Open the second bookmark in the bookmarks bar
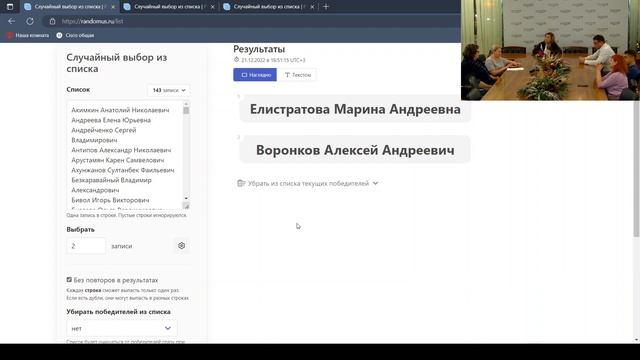 coord(75,36)
